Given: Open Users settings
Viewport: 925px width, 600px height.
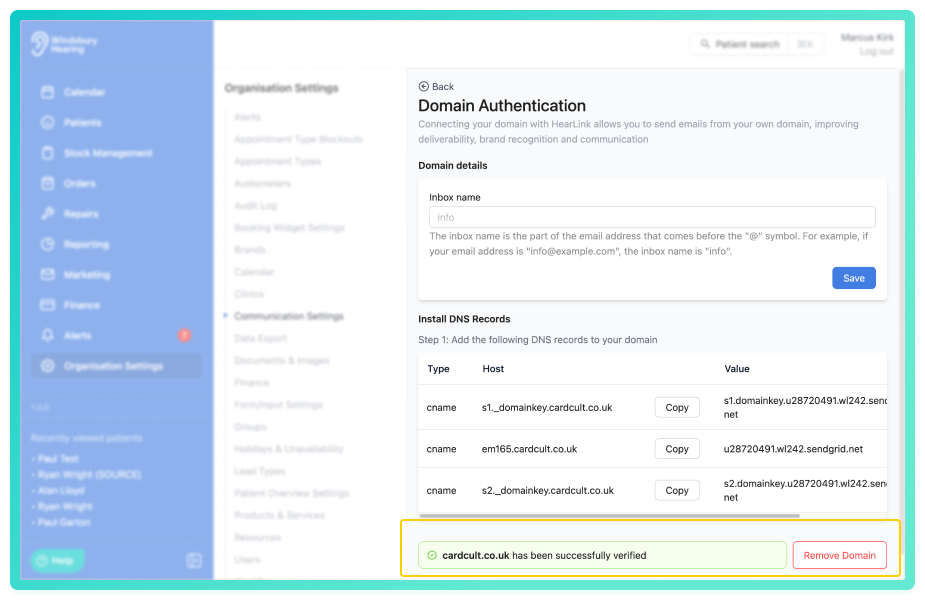Looking at the screenshot, I should (247, 560).
